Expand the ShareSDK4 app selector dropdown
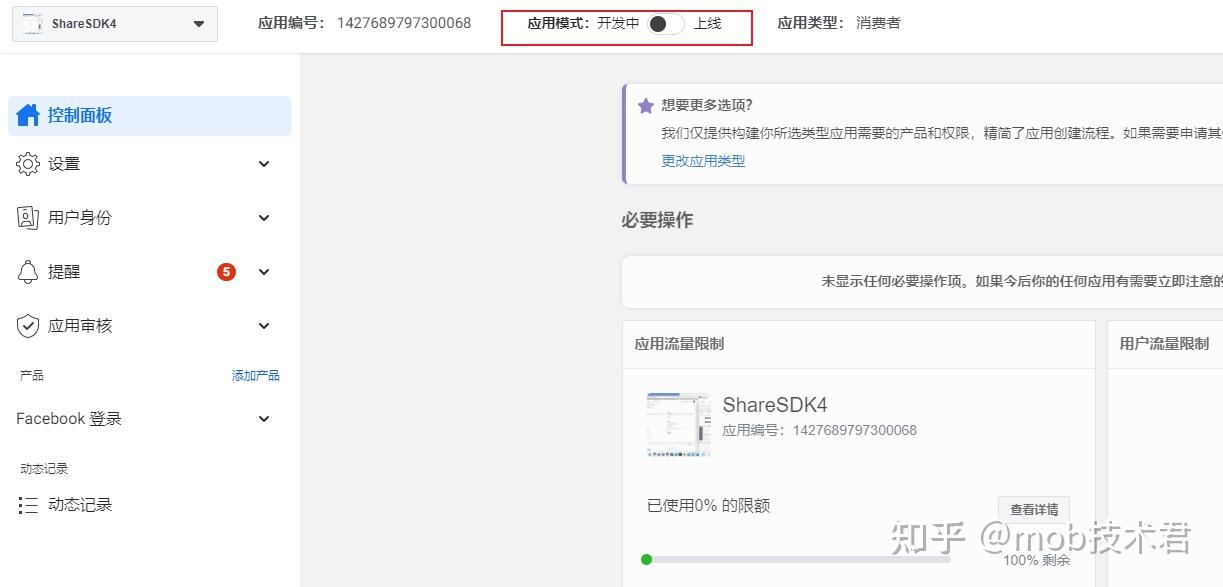Screen dimensions: 1223x587 tap(196, 22)
